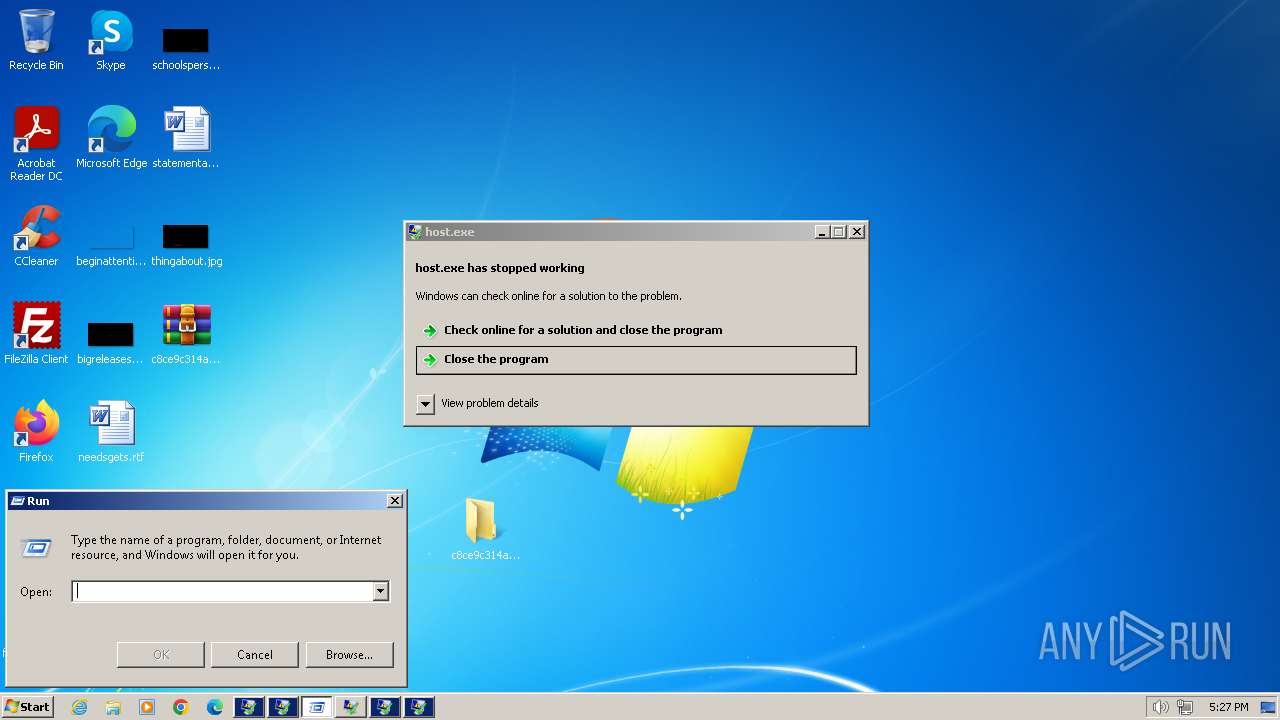Viewport: 1280px width, 720px height.
Task: Choose Check online for a solution
Action: (636, 330)
